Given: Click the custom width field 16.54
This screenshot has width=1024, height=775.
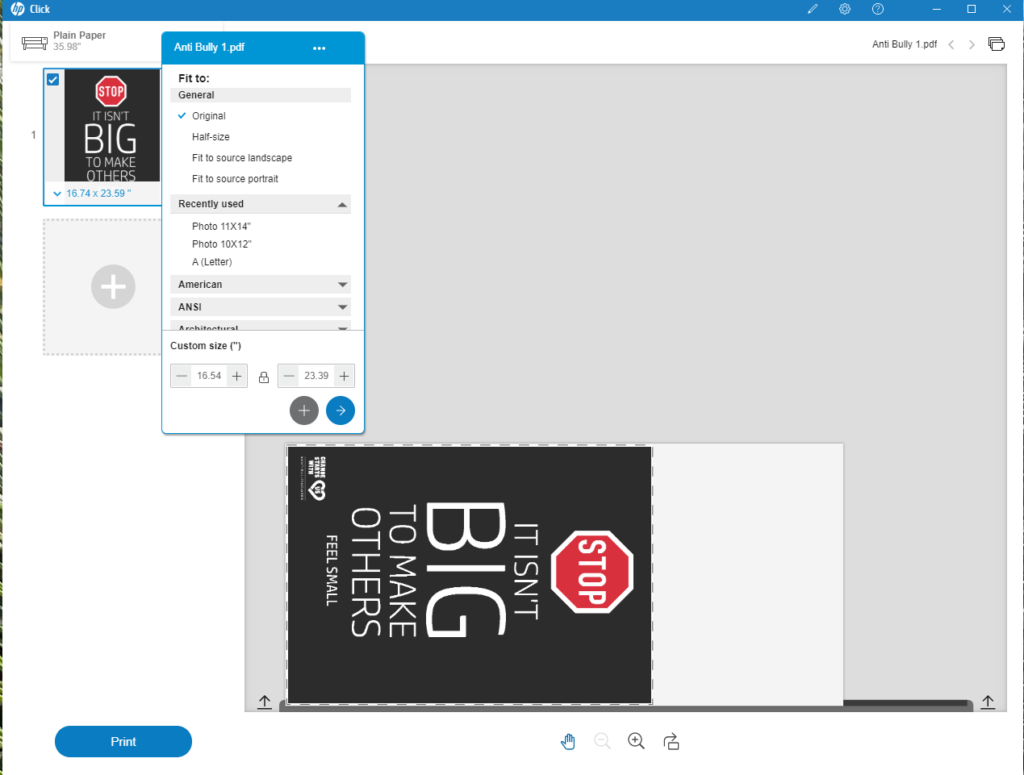Looking at the screenshot, I should coord(209,376).
